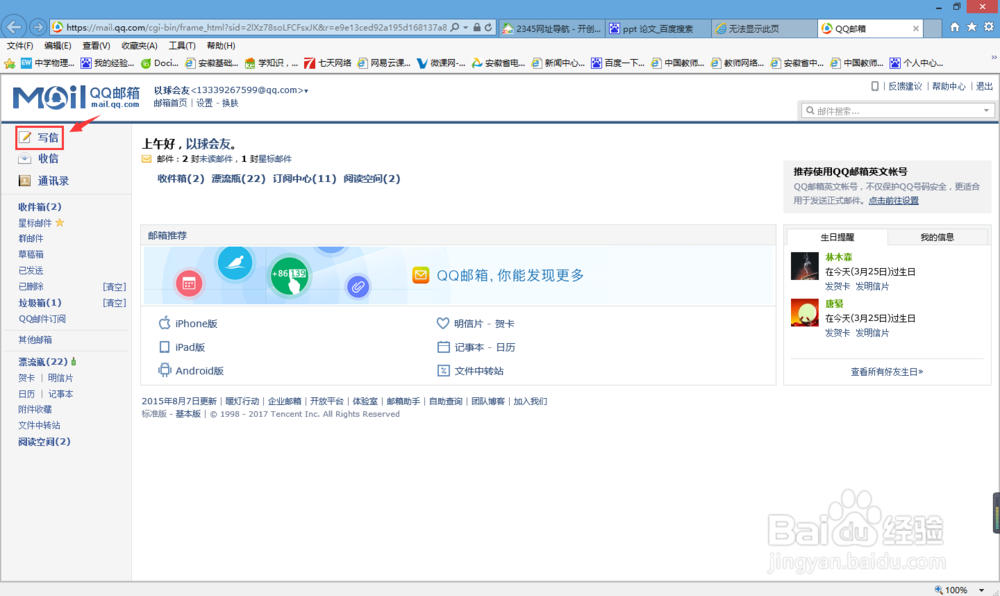
Task: Click the phone icon beside 反馈建议
Action: coord(875,86)
